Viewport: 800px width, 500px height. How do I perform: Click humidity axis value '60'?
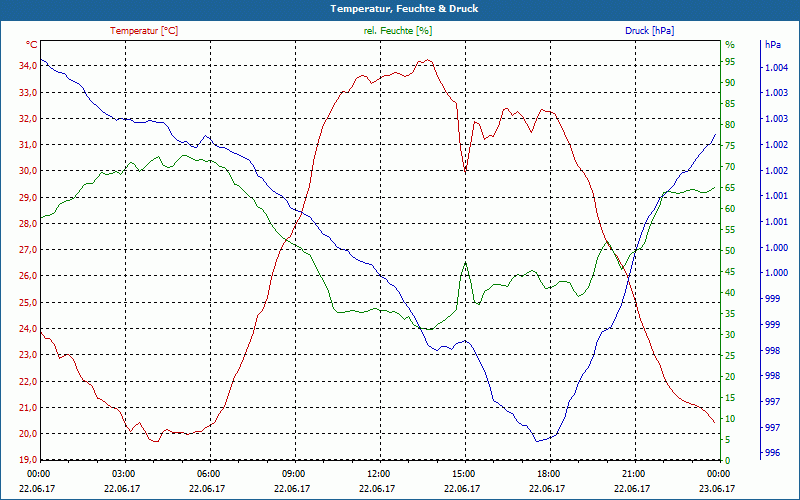730,209
